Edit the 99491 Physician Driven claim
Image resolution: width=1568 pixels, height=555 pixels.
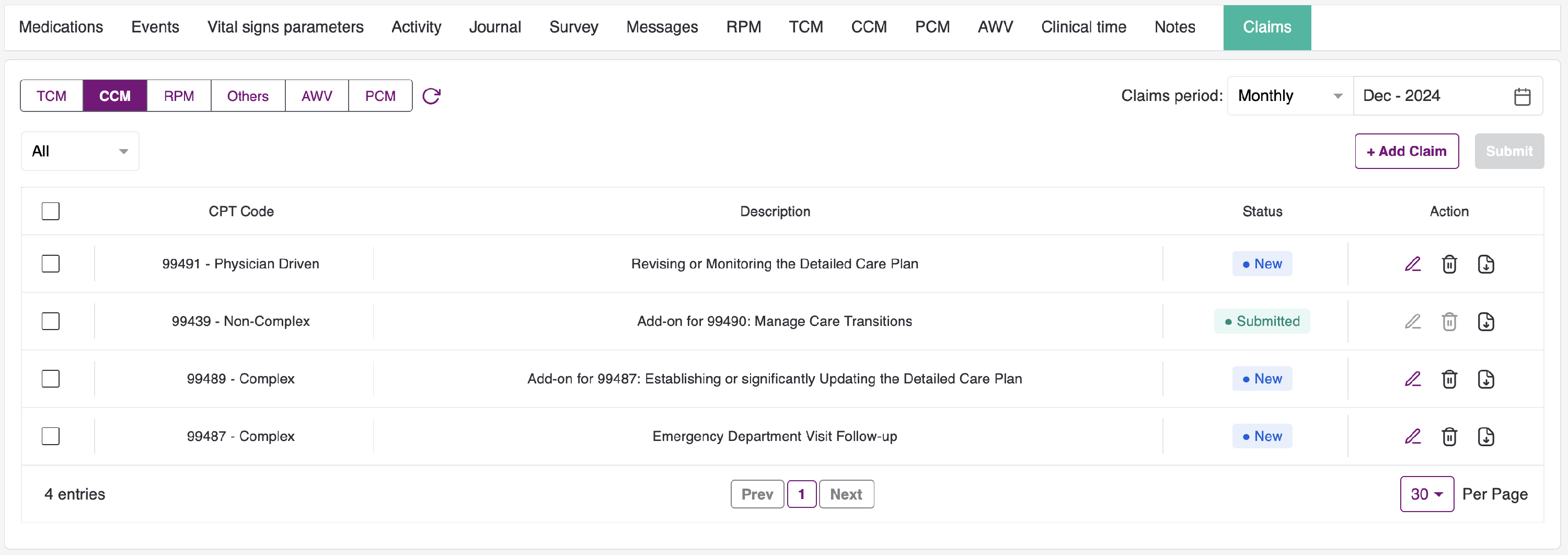1412,264
